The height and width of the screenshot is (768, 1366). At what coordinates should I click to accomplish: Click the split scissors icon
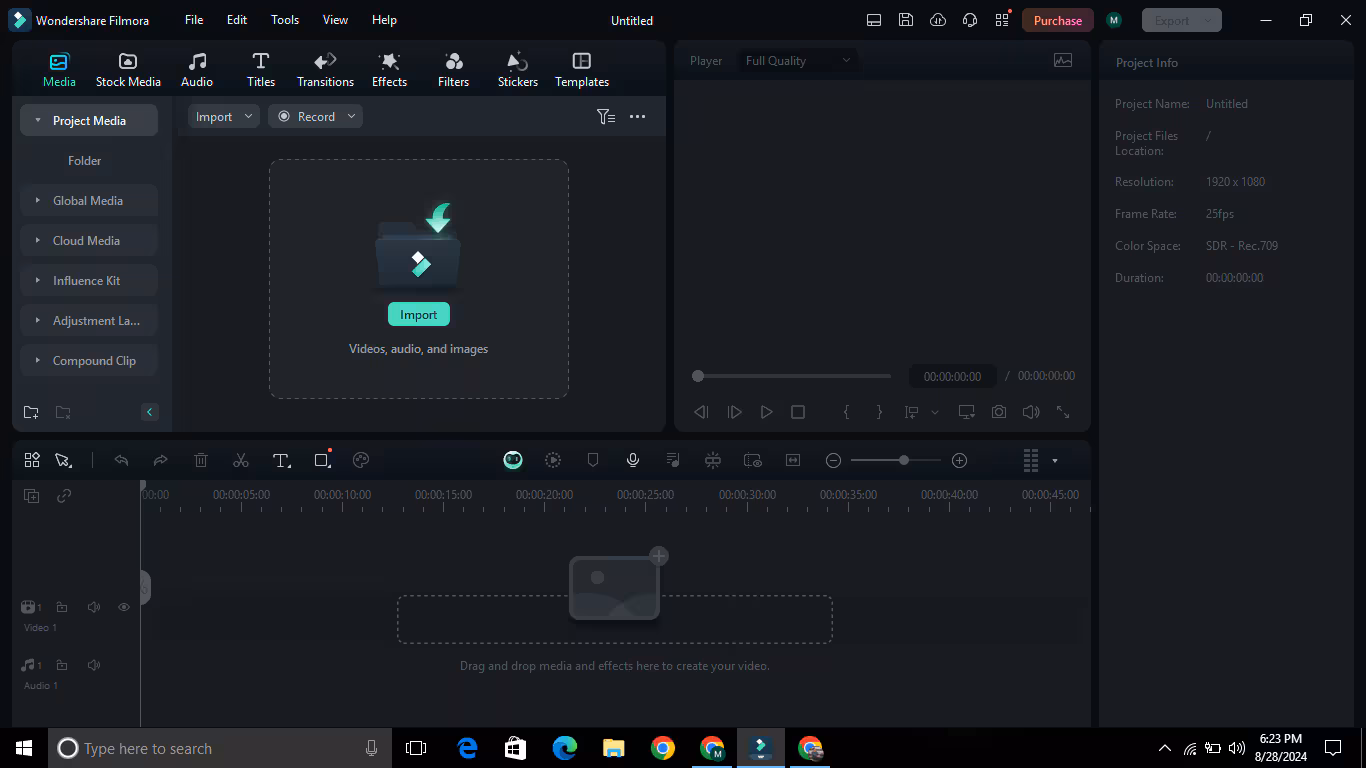coord(241,460)
